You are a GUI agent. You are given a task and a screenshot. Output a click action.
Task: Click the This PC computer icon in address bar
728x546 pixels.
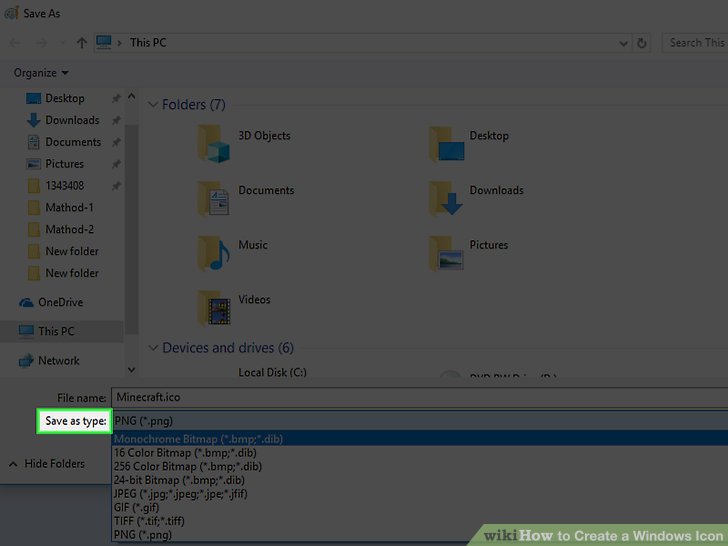104,42
